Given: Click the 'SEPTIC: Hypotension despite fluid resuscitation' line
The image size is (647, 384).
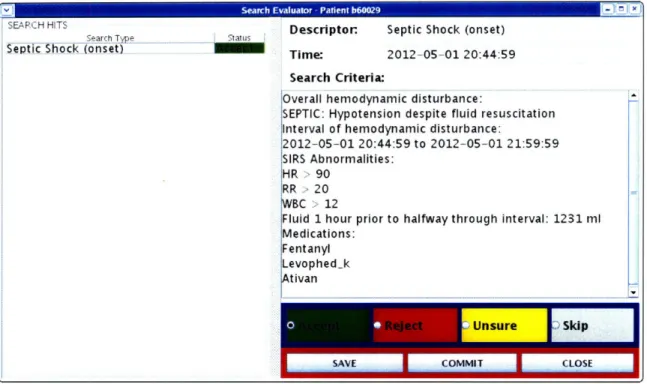Looking at the screenshot, I should pyautogui.click(x=418, y=114).
